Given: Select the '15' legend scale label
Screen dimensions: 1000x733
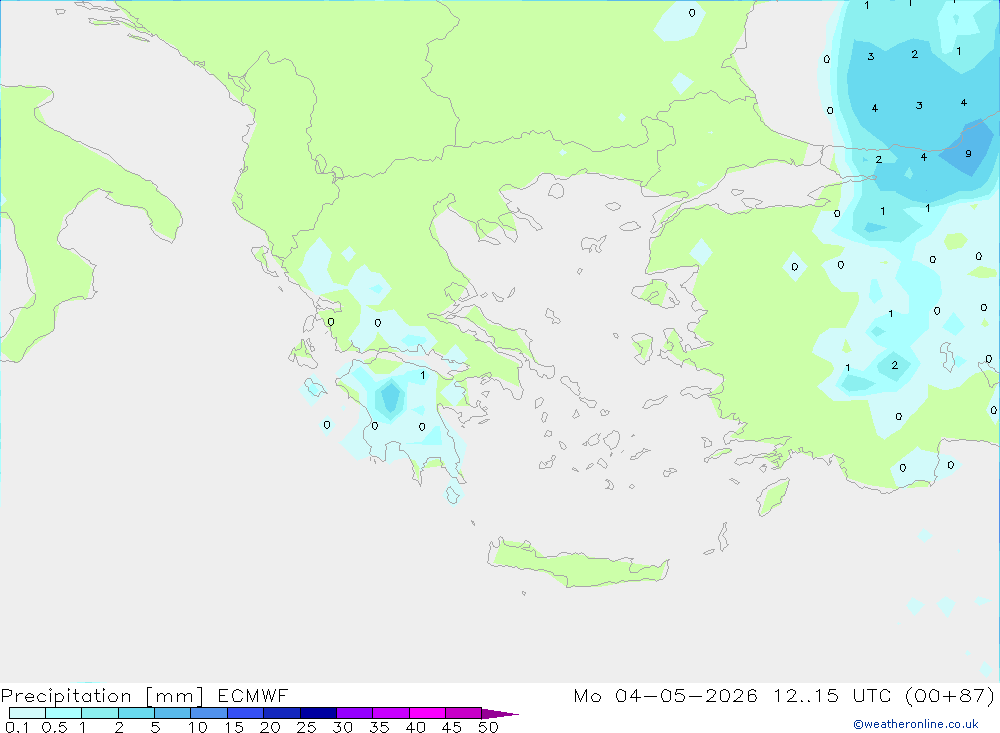Looking at the screenshot, I should click(233, 727).
